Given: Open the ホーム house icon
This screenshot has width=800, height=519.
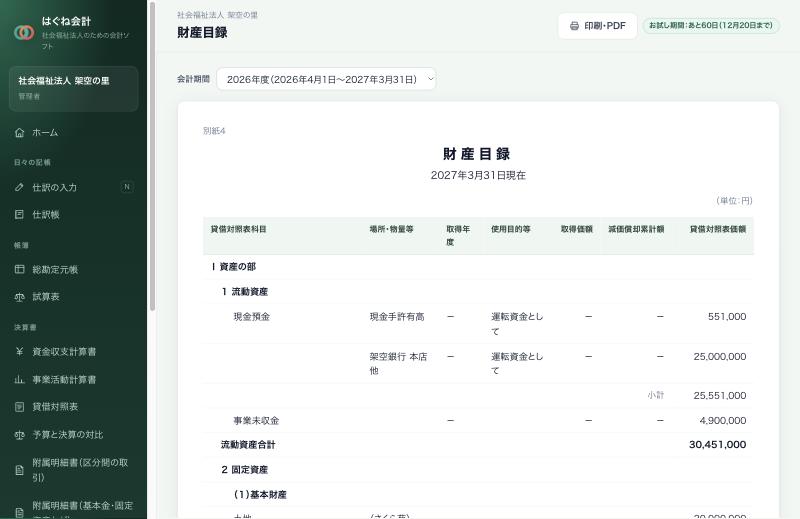Looking at the screenshot, I should pyautogui.click(x=19, y=133).
